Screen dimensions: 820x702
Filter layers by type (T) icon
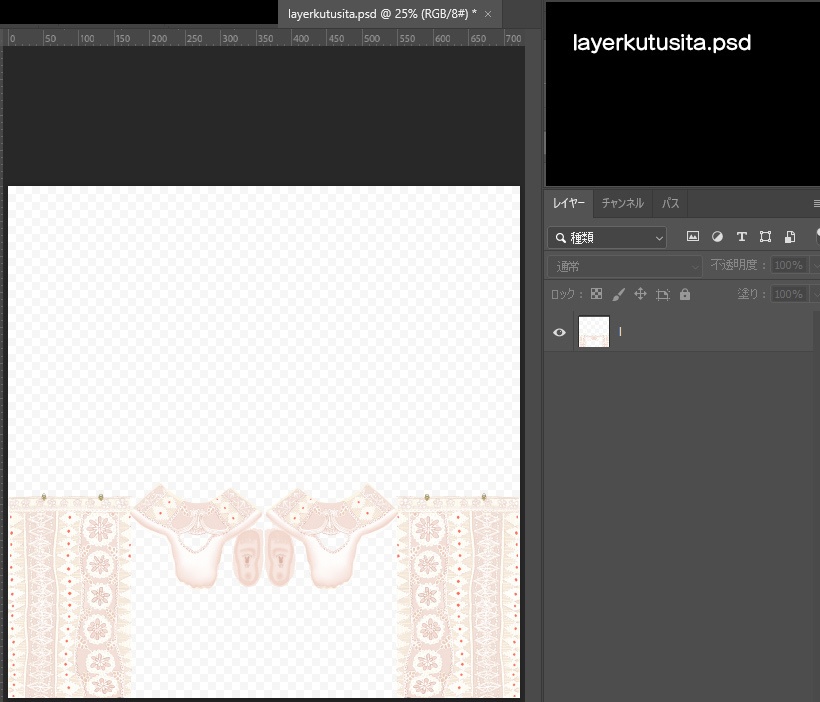pos(742,236)
